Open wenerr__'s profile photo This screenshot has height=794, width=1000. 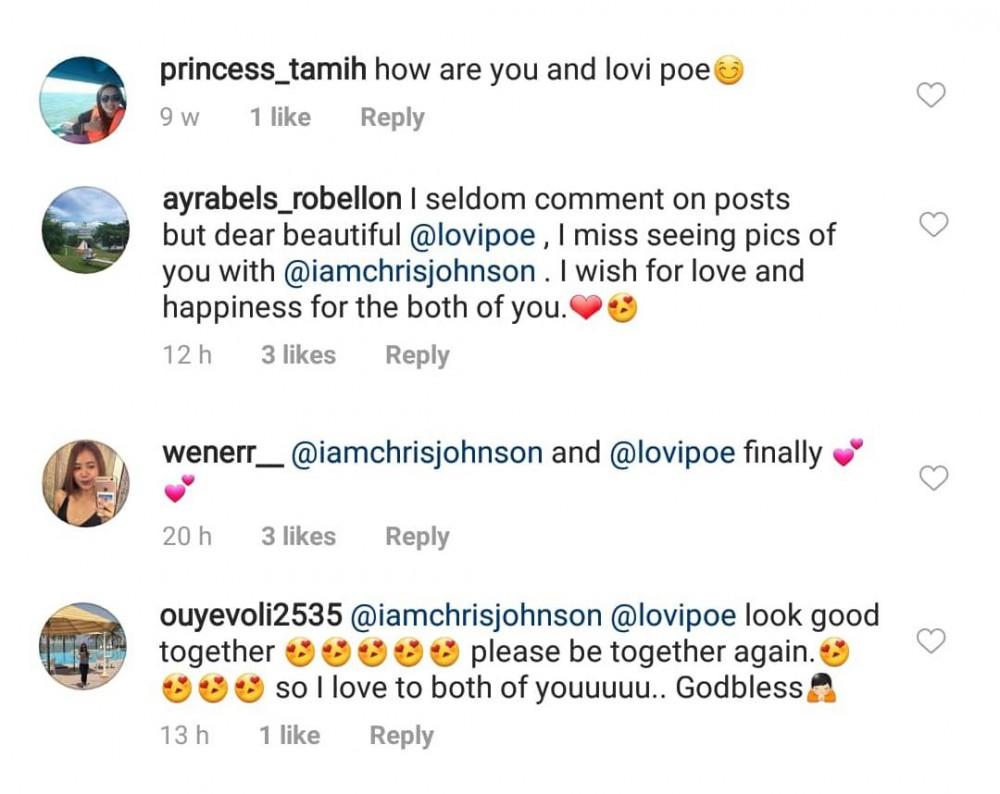[x=84, y=483]
